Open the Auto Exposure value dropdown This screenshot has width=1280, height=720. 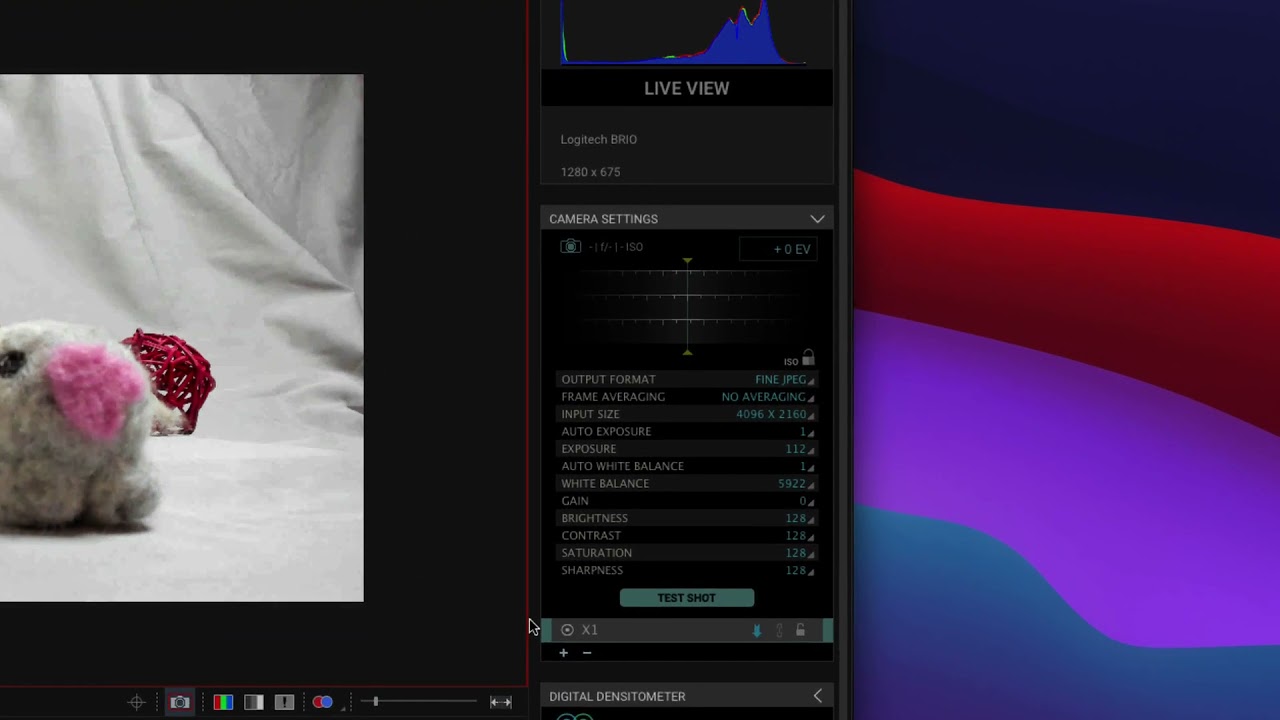pyautogui.click(x=806, y=432)
